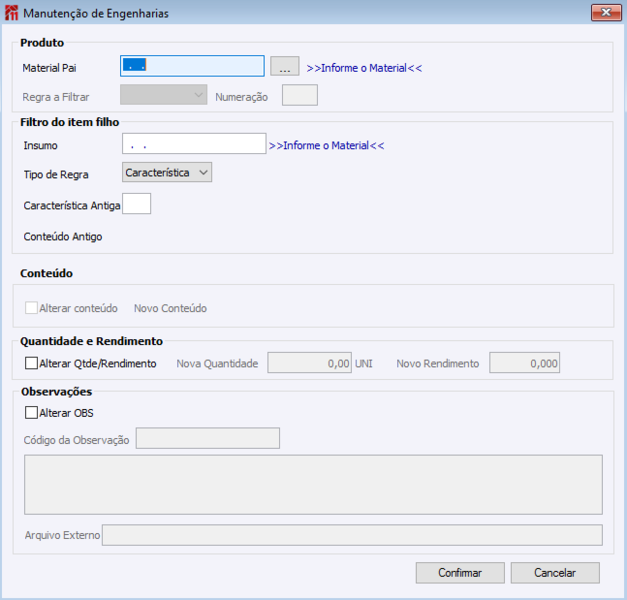Enable the Alterar Qtde/Rendimento checkbox
The height and width of the screenshot is (600, 627).
(x=31, y=363)
